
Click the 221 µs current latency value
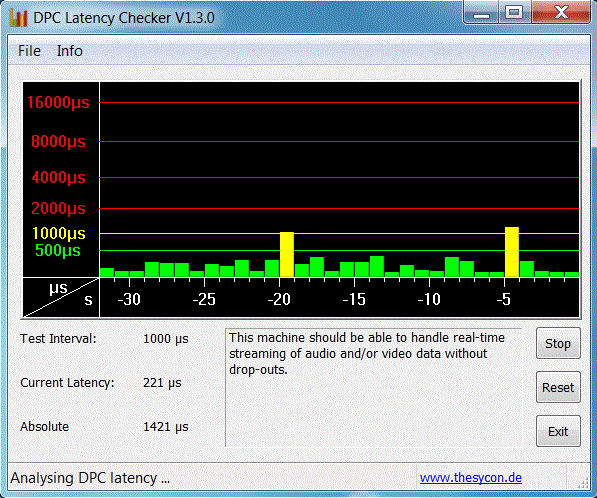point(162,383)
